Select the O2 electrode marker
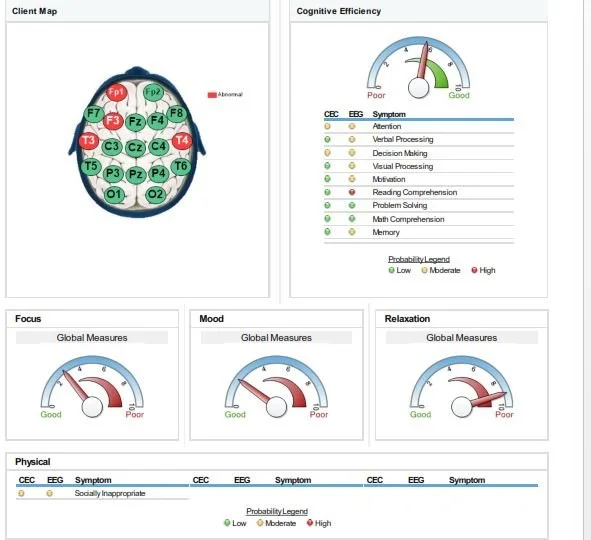The height and width of the screenshot is (540, 591). pyautogui.click(x=156, y=194)
